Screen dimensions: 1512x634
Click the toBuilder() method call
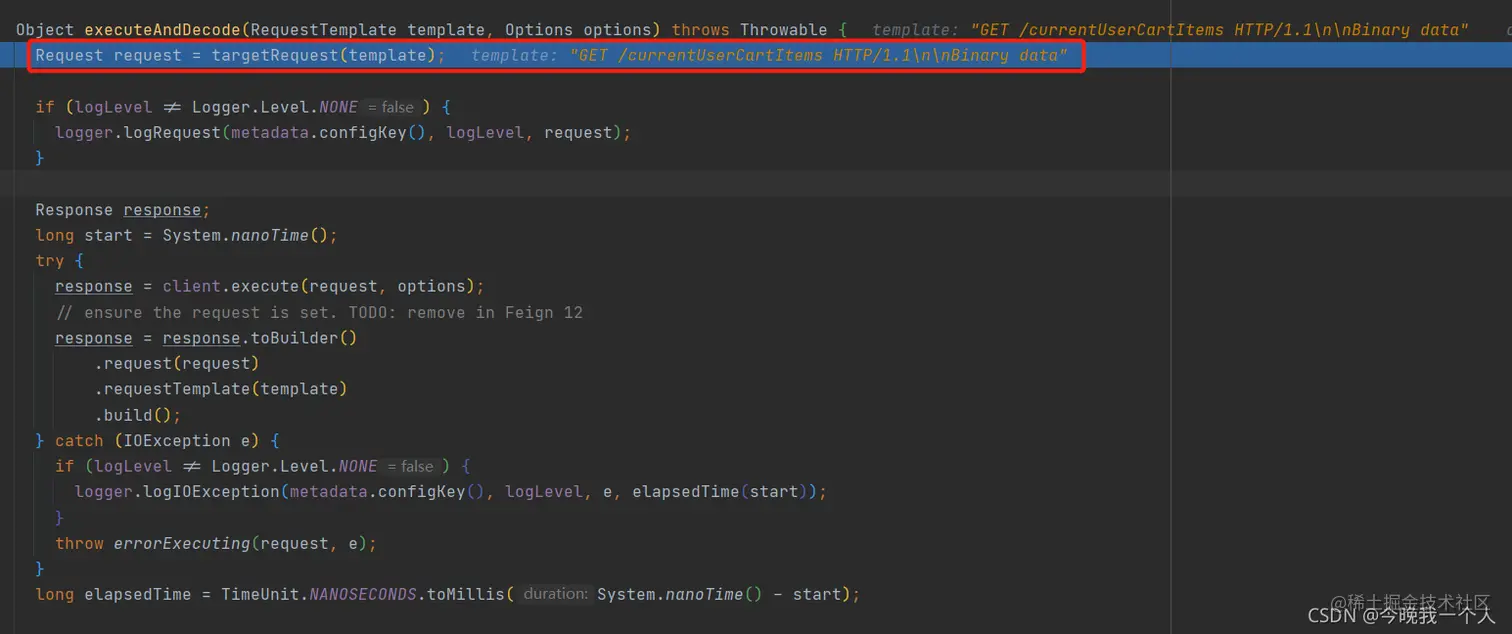click(x=304, y=338)
